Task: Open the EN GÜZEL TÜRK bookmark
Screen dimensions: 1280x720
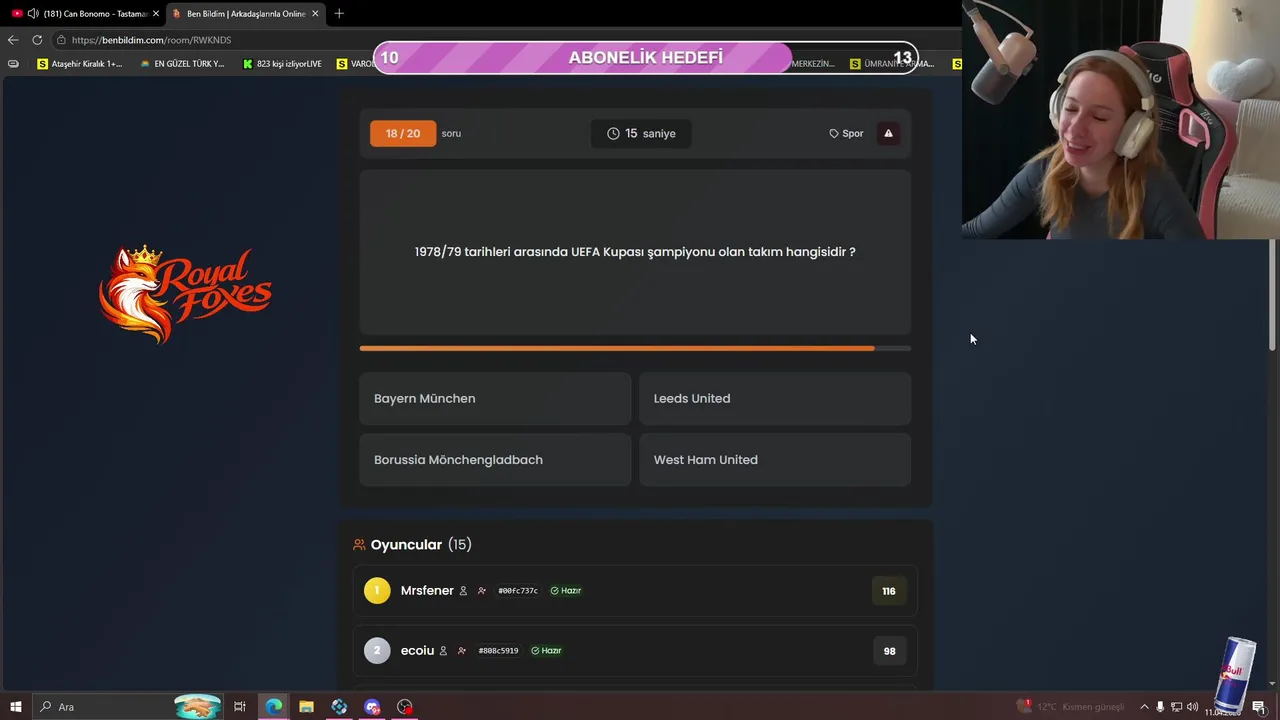Action: (x=182, y=64)
